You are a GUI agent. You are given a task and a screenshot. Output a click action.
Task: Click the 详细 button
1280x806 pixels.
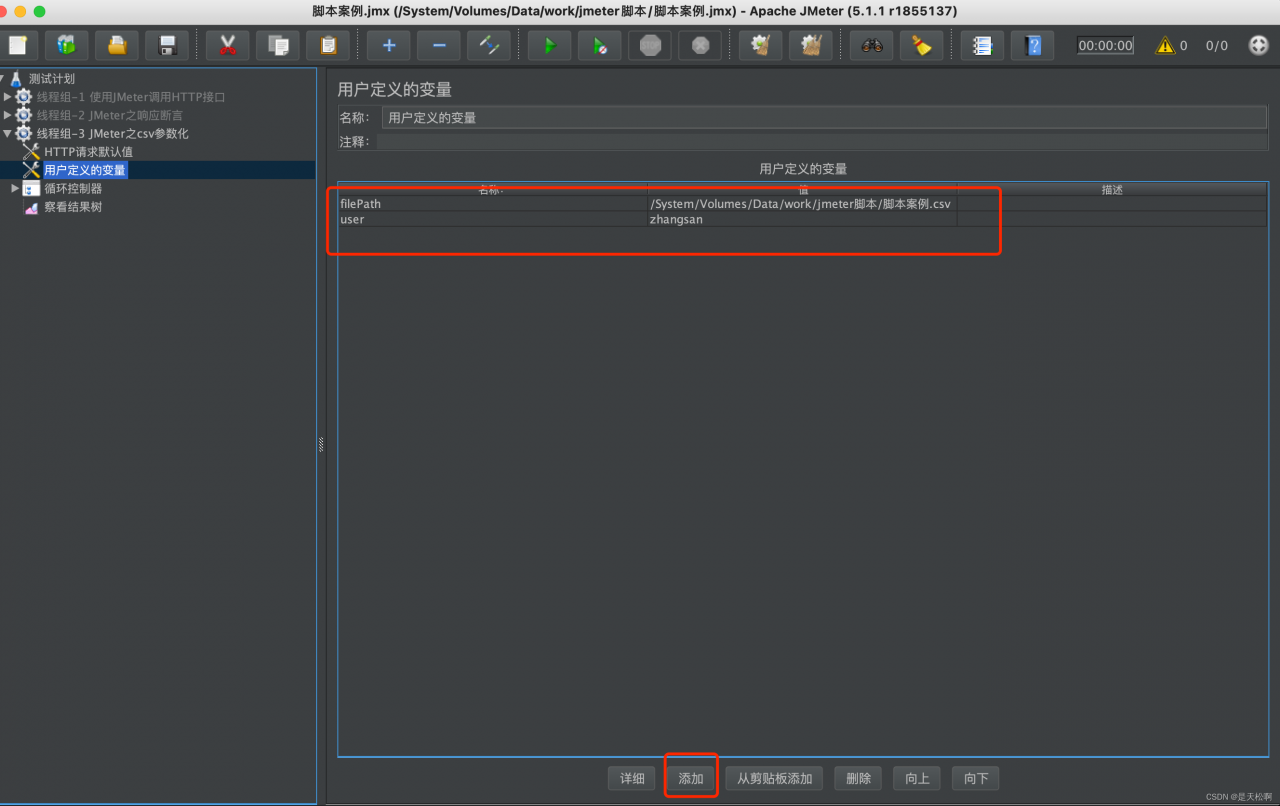click(x=632, y=778)
